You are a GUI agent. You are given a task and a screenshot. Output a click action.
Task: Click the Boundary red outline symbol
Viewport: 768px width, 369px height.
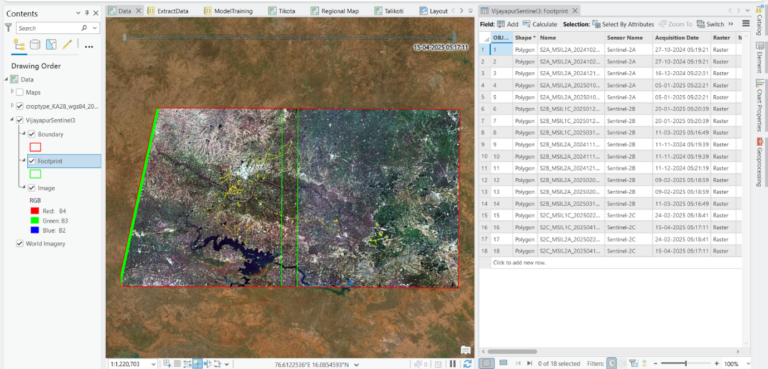[x=35, y=147]
